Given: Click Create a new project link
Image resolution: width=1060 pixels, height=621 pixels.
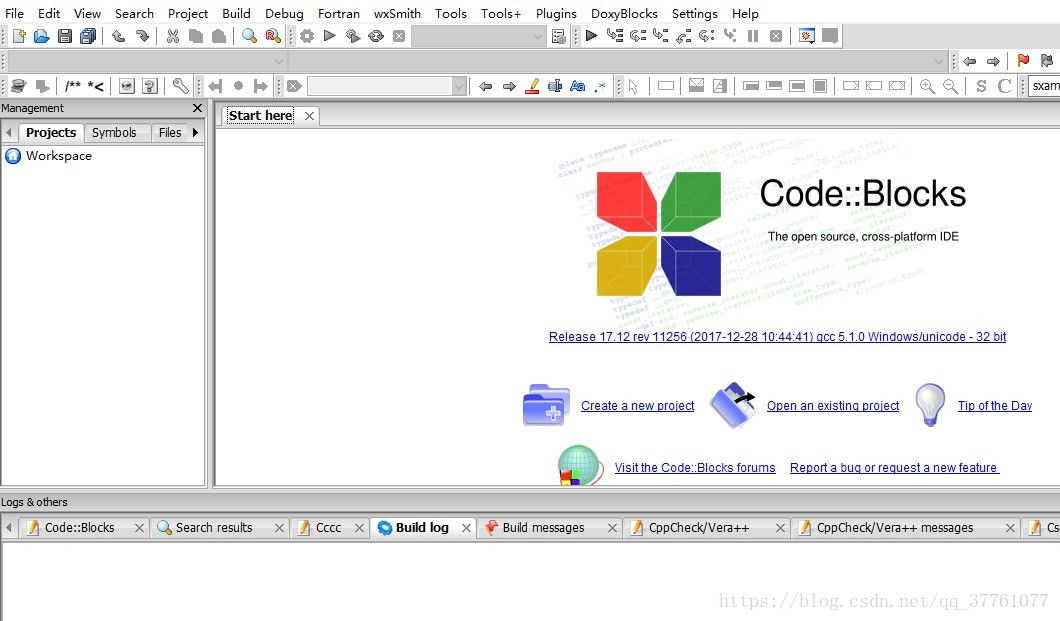Looking at the screenshot, I should tap(637, 405).
